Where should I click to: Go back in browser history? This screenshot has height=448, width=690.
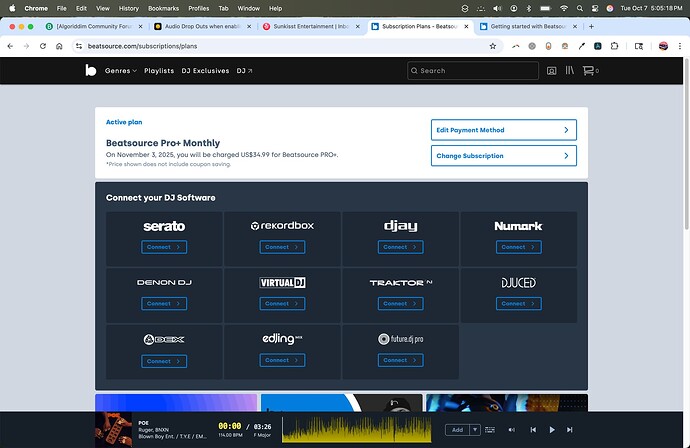[10, 46]
